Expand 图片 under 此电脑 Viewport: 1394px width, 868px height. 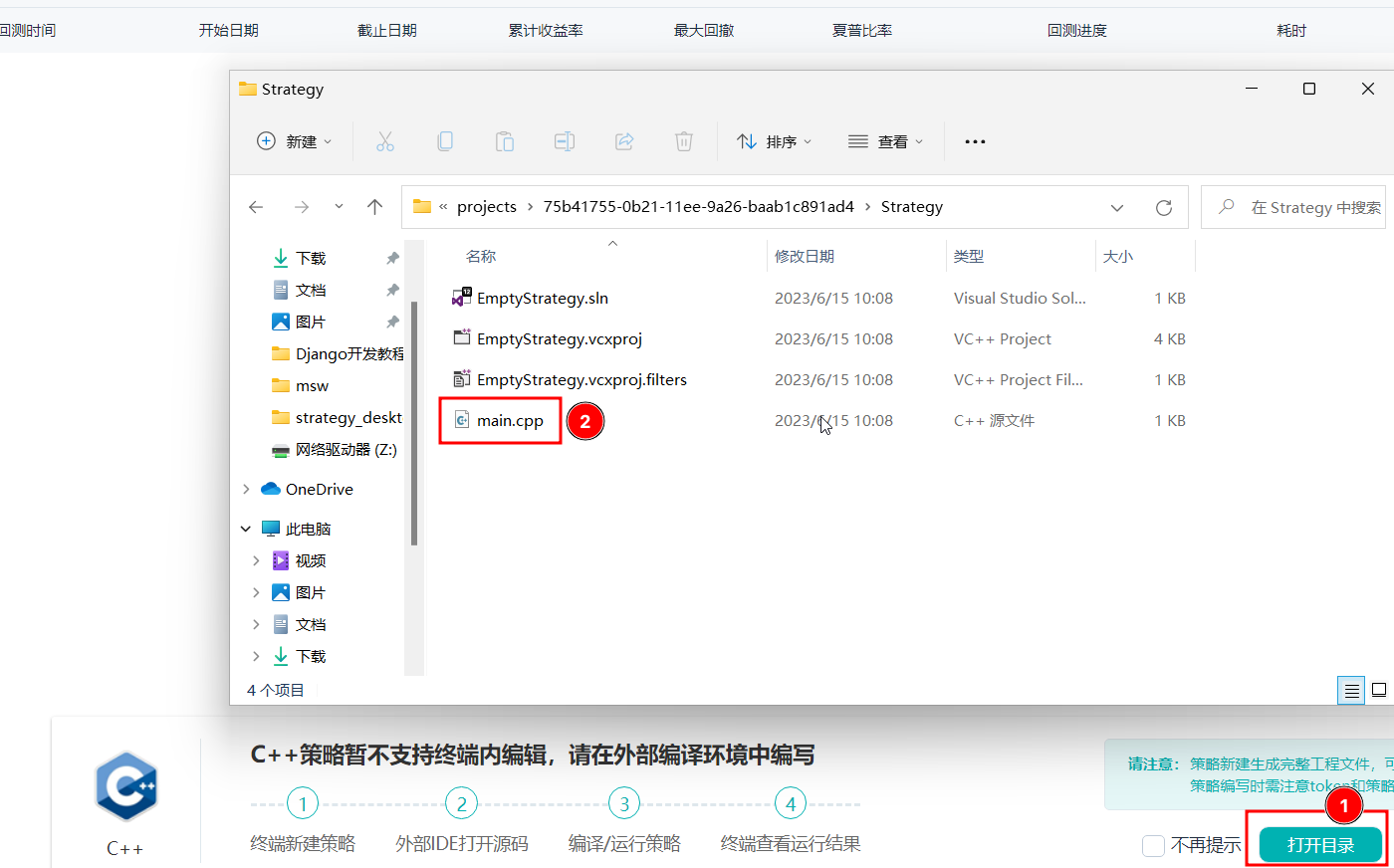256,592
